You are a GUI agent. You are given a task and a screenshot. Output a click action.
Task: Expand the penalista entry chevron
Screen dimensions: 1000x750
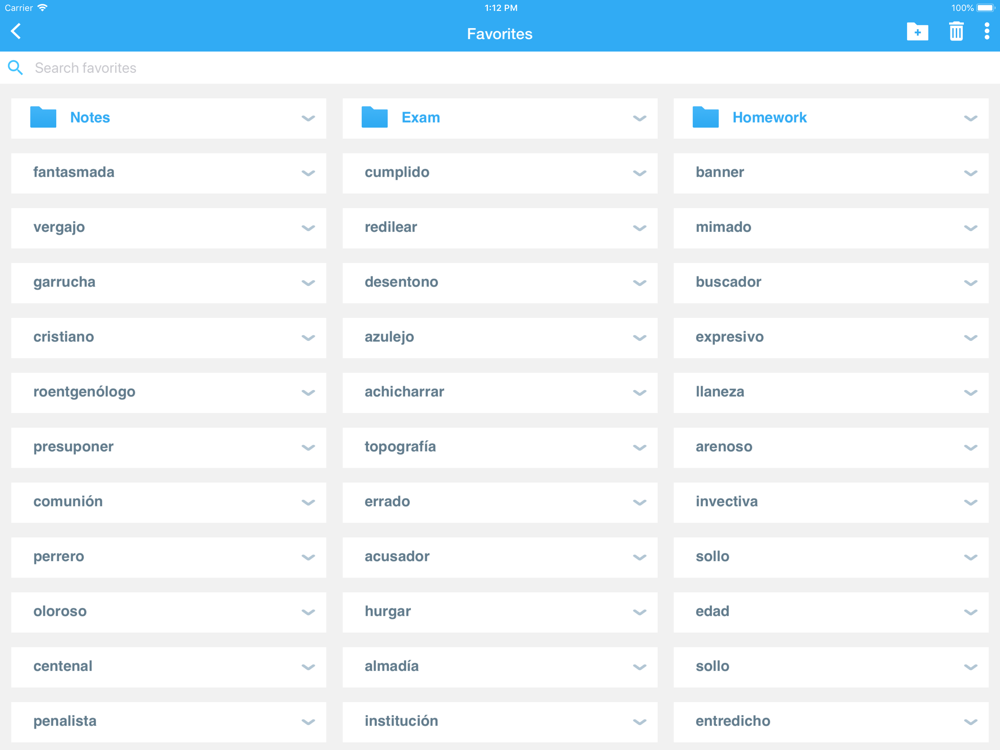pyautogui.click(x=308, y=721)
